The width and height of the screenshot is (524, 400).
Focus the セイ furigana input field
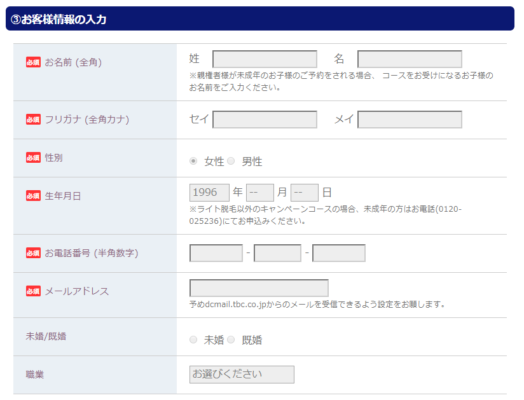pyautogui.click(x=265, y=120)
